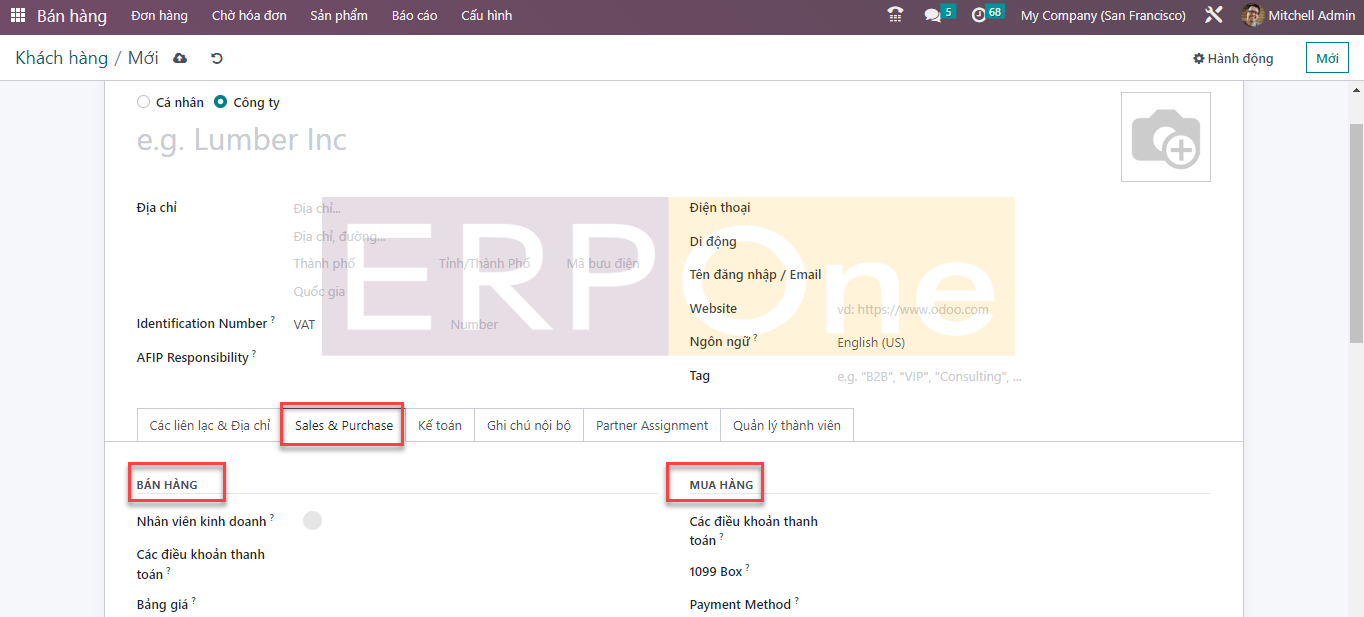This screenshot has height=617, width=1364.
Task: Open the Báo cáo menu
Action: [414, 16]
